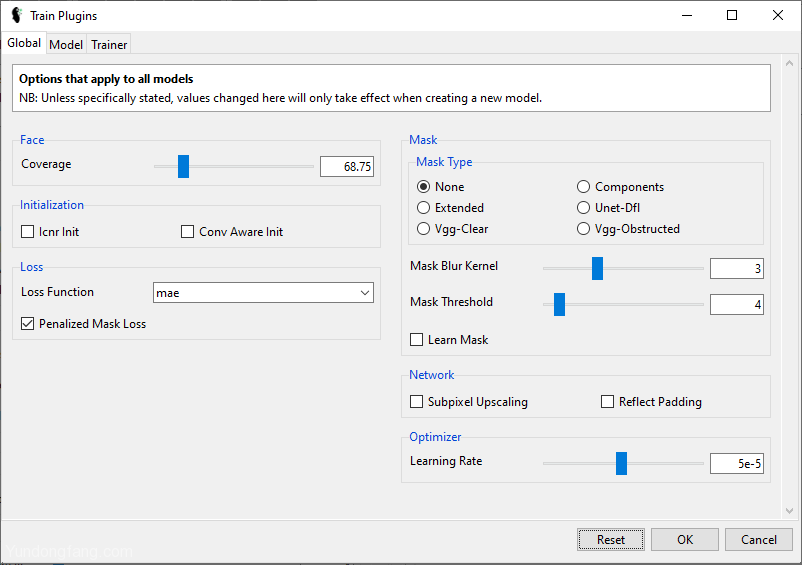Enable Subpixel Upscaling checkbox
802x565 pixels.
(x=417, y=402)
